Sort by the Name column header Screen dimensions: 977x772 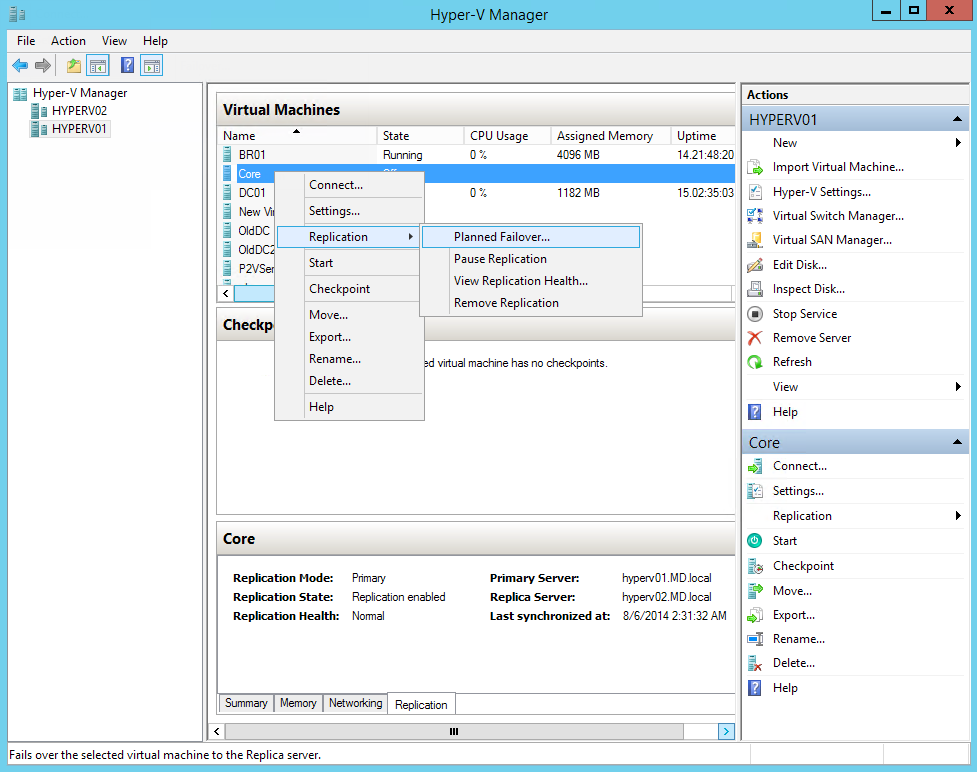tap(297, 135)
